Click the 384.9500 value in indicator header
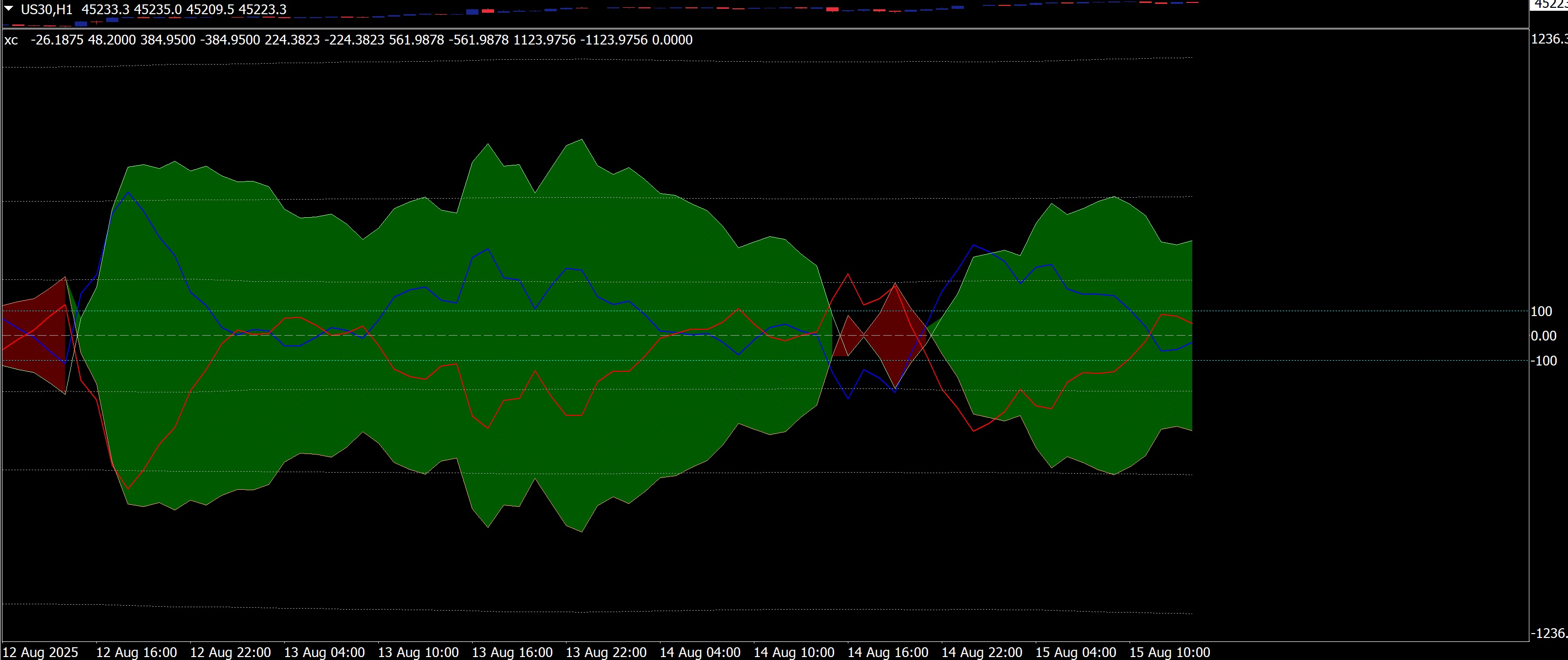1568x660 pixels. point(168,40)
